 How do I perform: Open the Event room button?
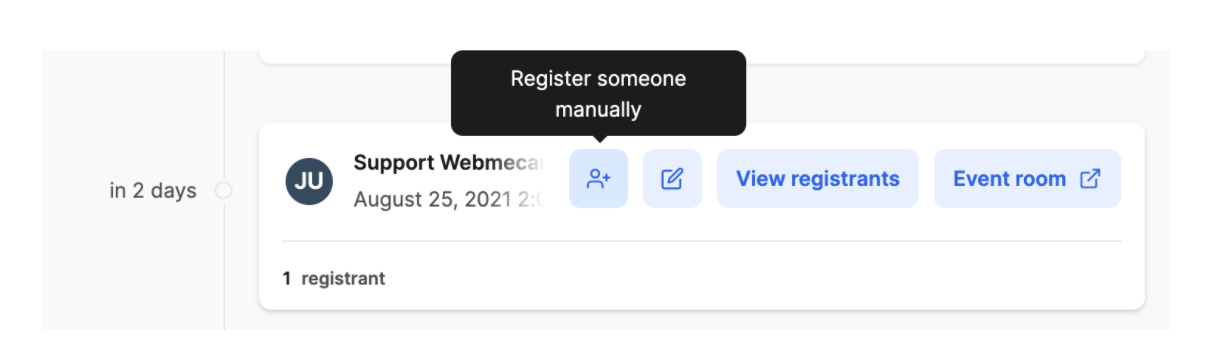[1027, 179]
